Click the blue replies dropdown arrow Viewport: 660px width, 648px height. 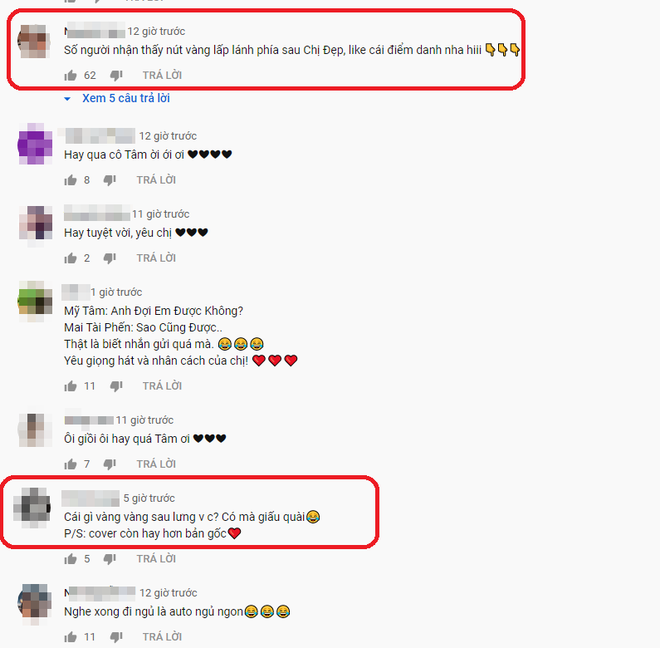pos(67,99)
